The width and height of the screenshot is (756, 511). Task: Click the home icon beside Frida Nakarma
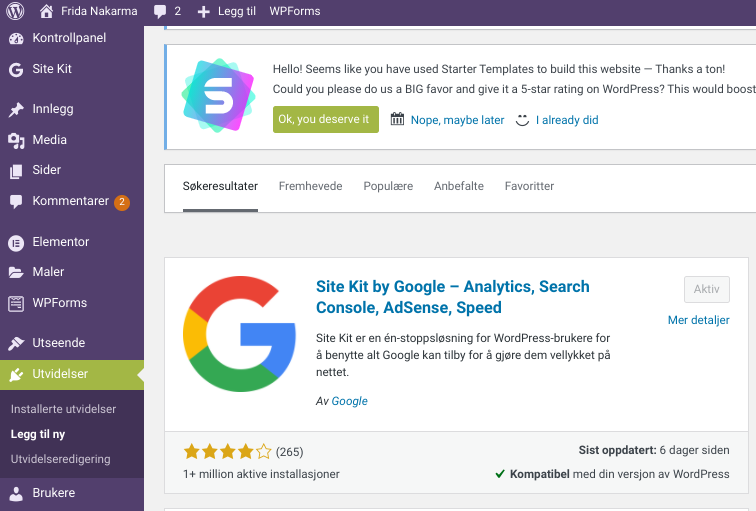click(x=46, y=11)
